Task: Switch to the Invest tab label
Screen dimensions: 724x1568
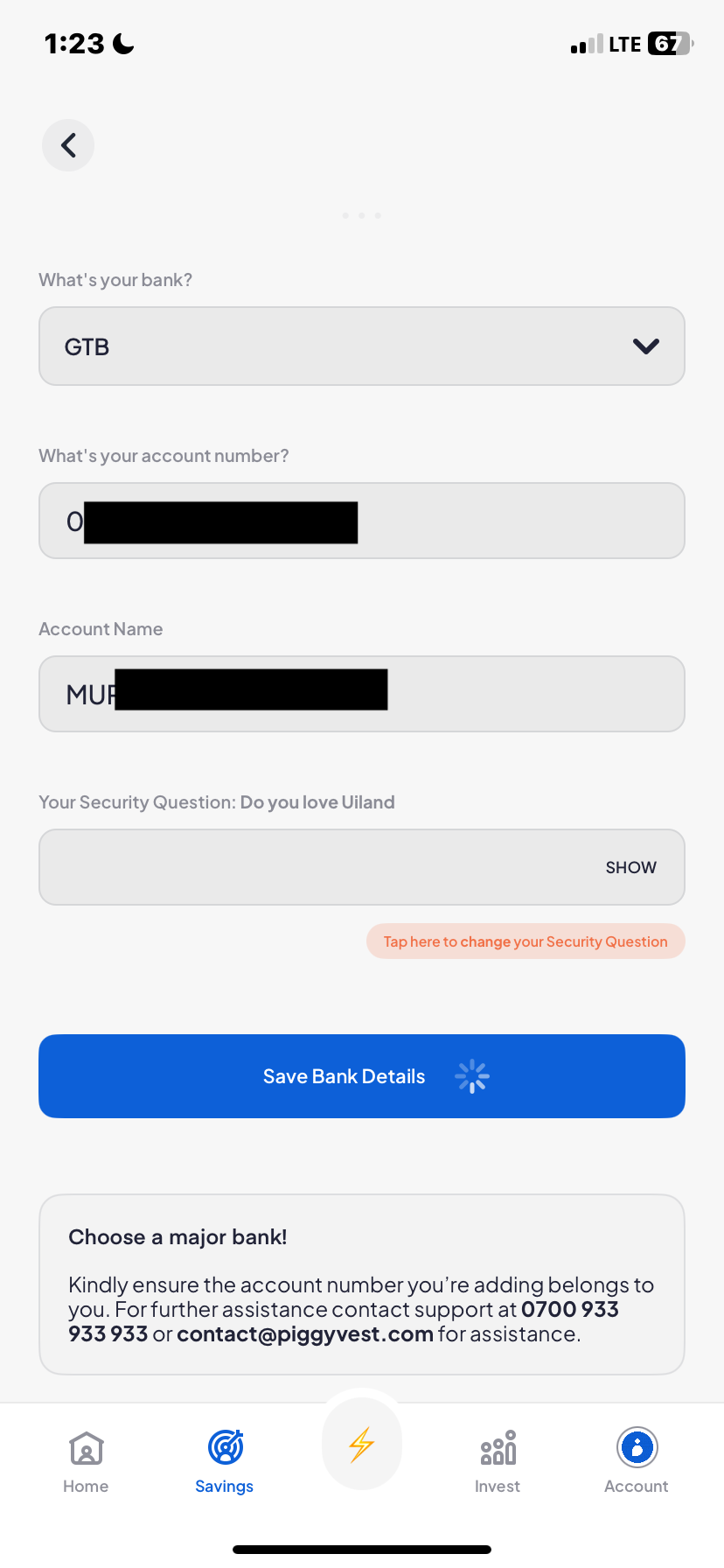Action: [x=498, y=1487]
